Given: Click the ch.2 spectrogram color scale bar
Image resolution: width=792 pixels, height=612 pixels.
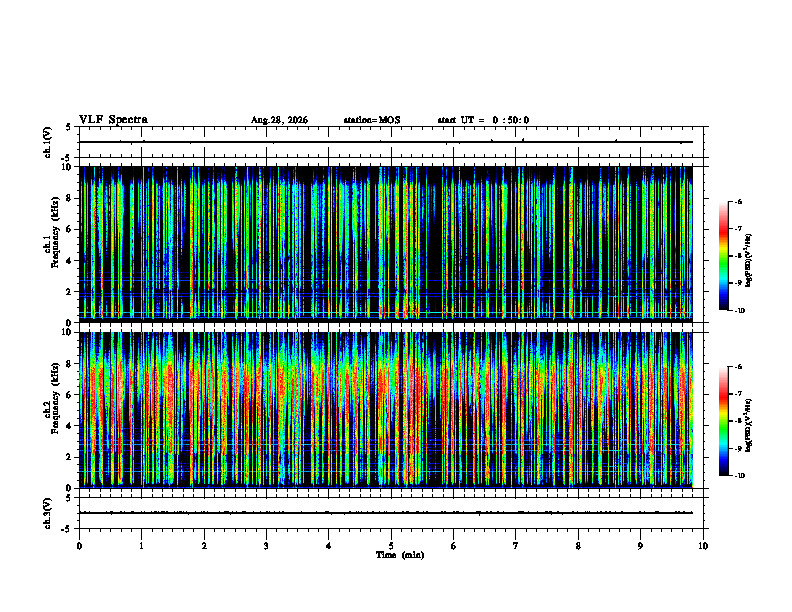Looking at the screenshot, I should pos(723,421).
